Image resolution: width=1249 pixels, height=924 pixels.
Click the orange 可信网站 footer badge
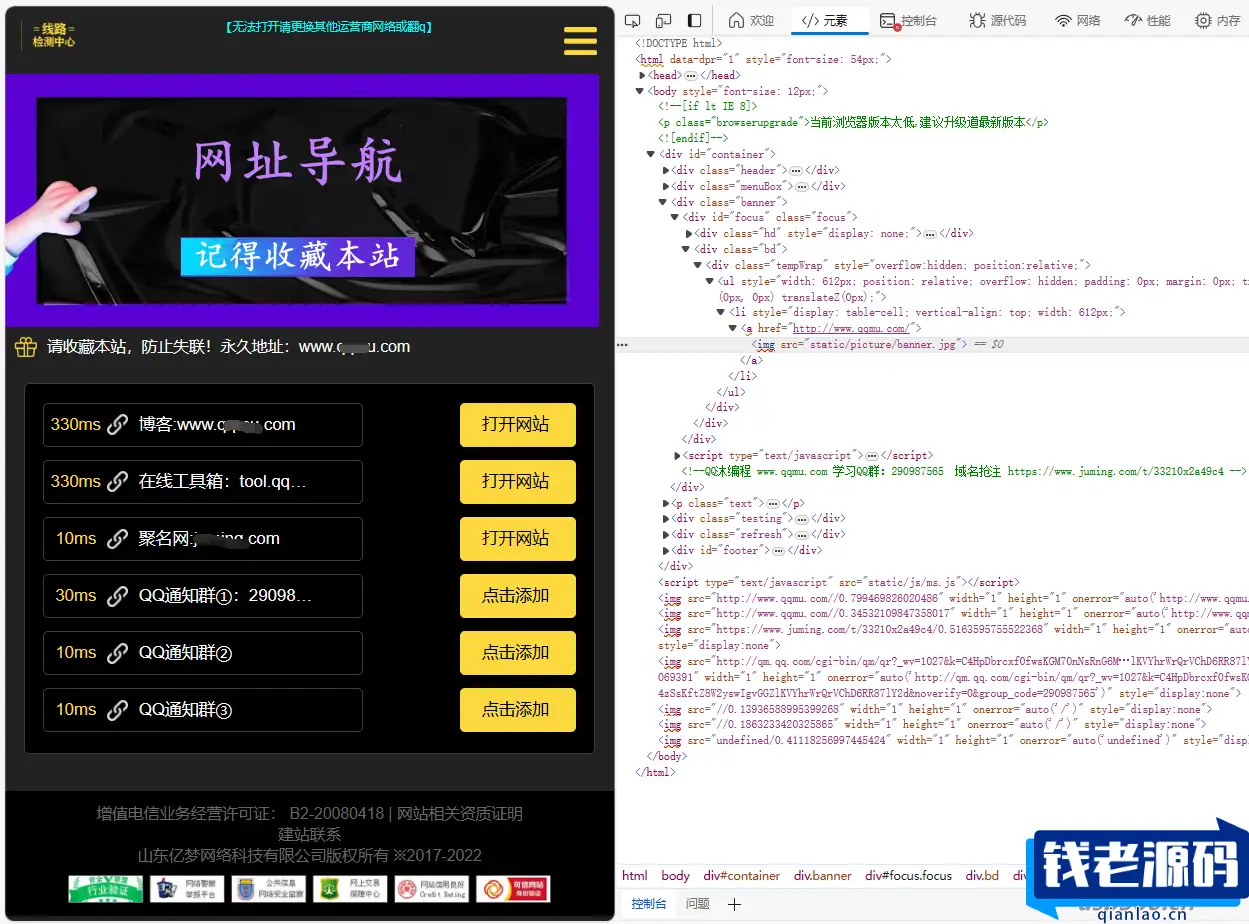pos(513,889)
